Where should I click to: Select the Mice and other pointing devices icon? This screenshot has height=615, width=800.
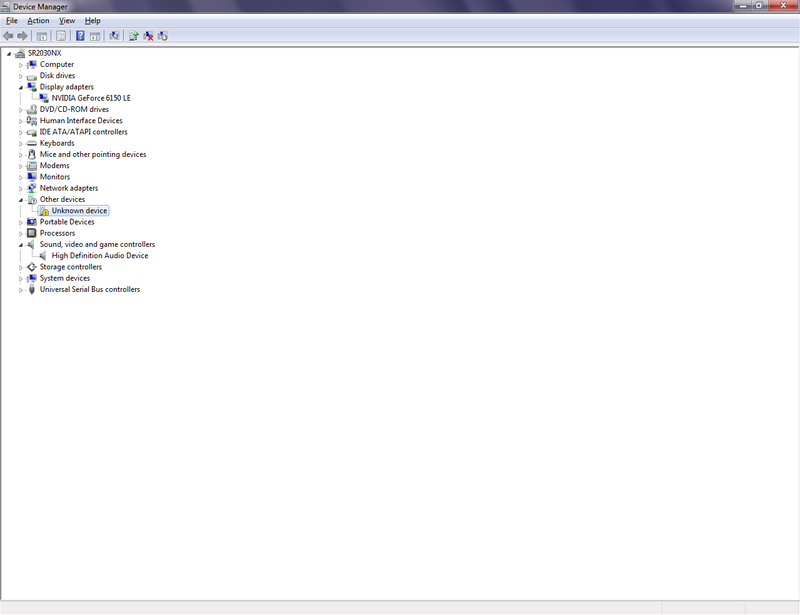(x=32, y=154)
